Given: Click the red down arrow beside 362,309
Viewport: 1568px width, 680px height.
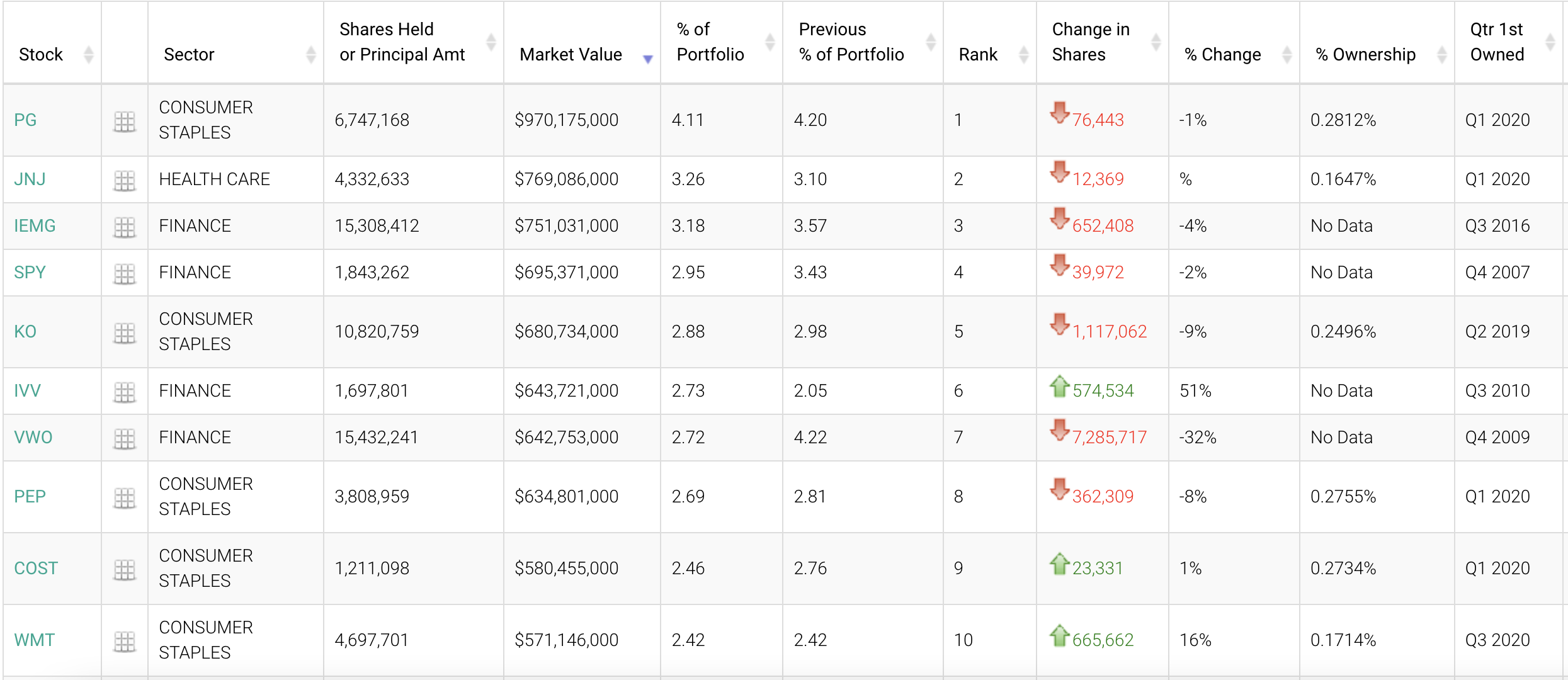Looking at the screenshot, I should point(1060,489).
